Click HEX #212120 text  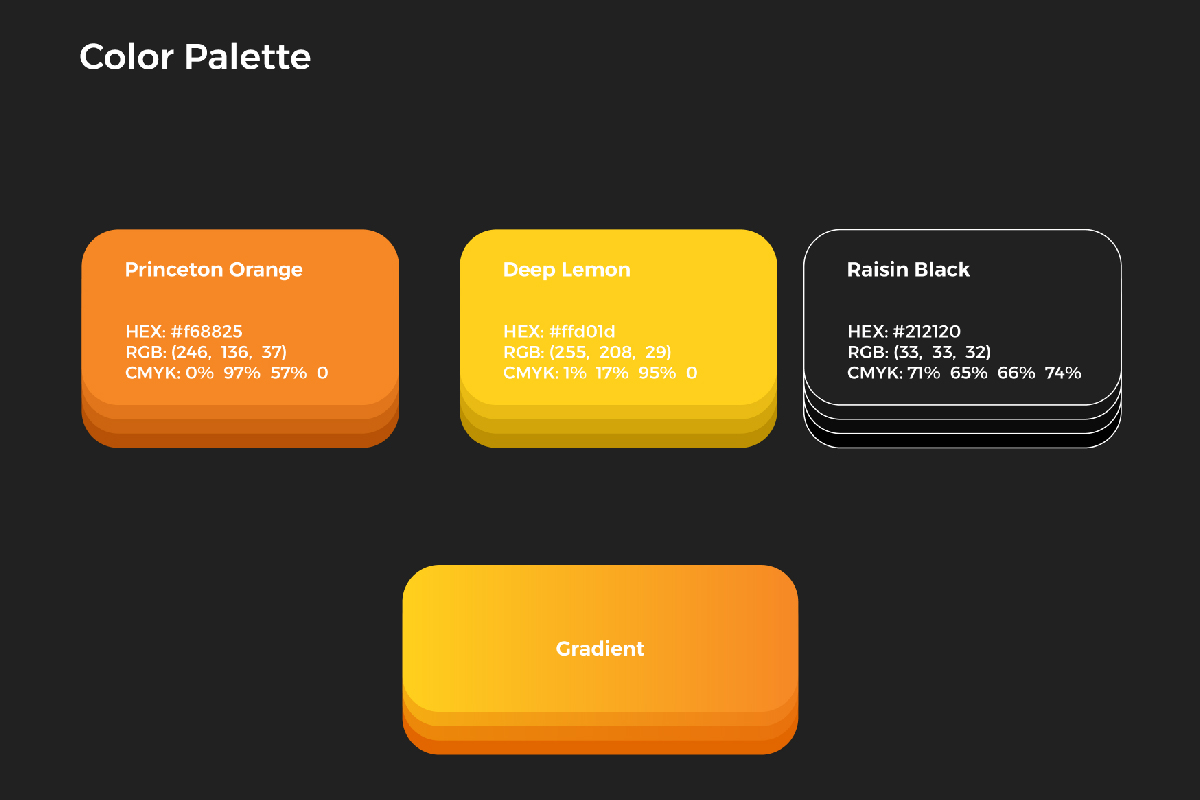point(904,331)
